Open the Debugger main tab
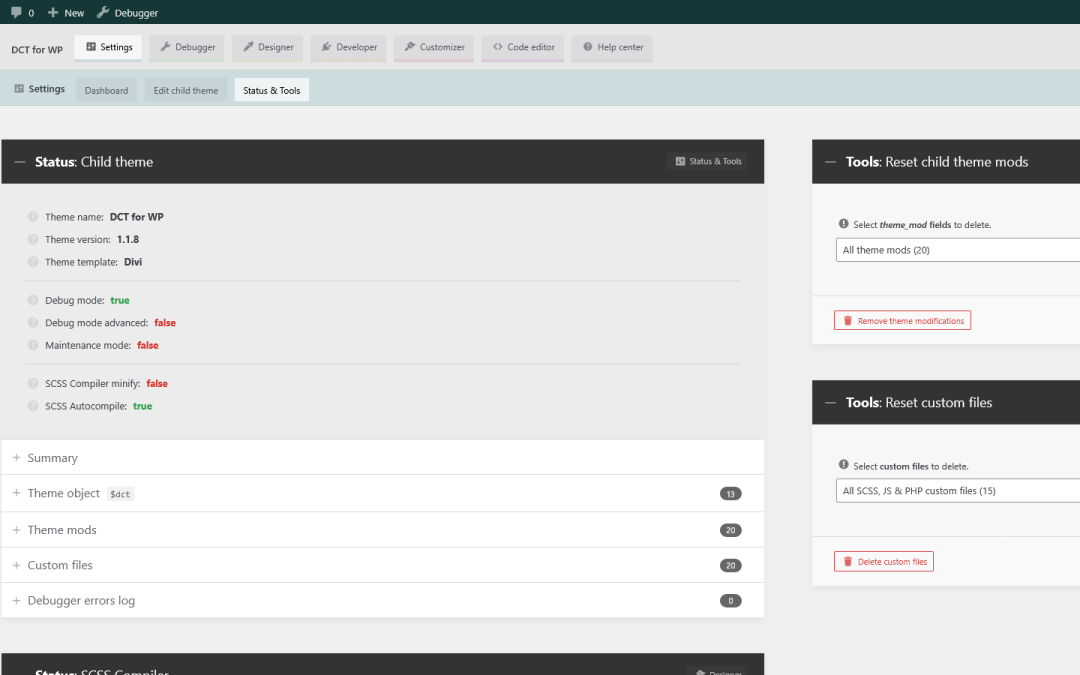The height and width of the screenshot is (675, 1080). click(x=187, y=48)
